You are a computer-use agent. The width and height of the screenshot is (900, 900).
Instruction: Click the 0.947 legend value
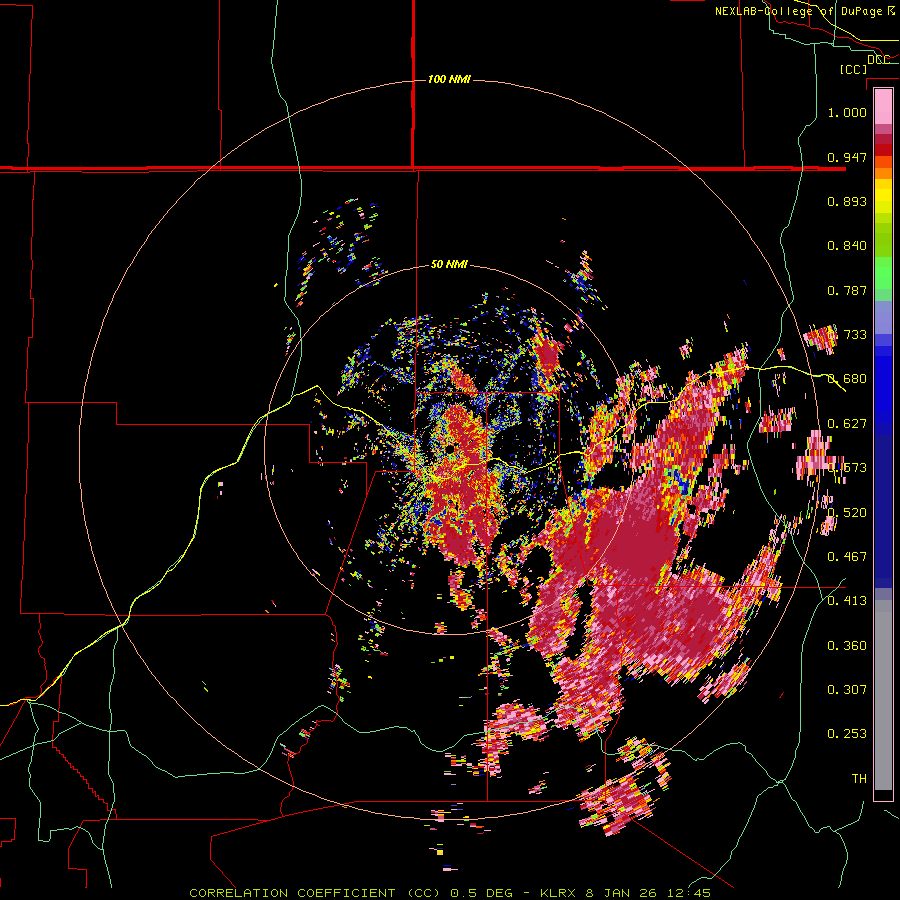pos(847,157)
